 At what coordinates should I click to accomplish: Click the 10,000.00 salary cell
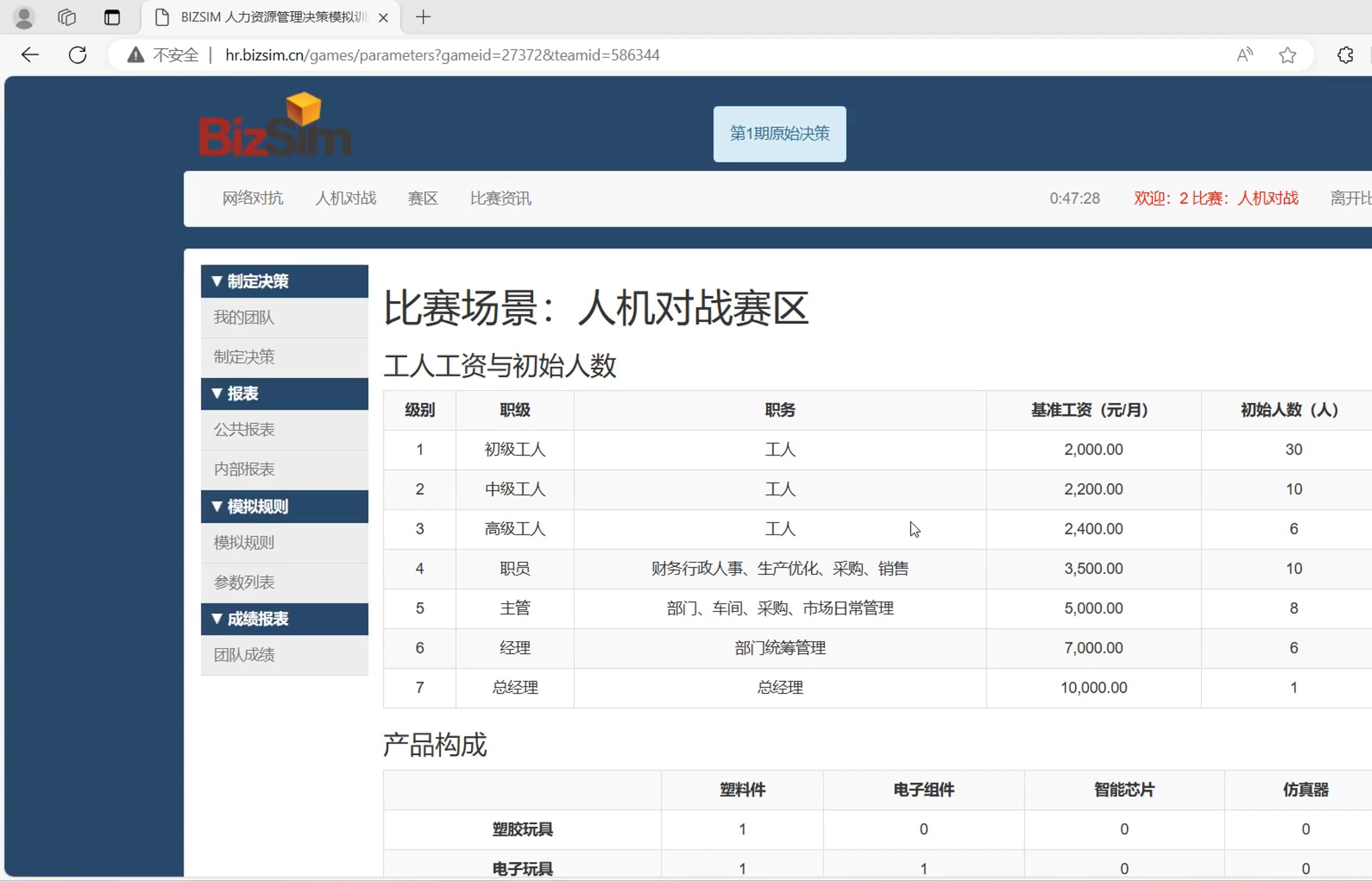(x=1093, y=687)
